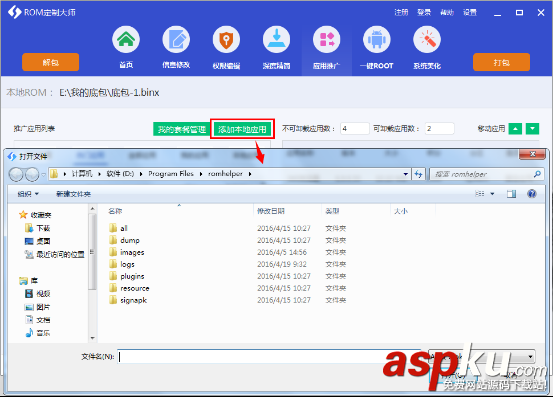Click the romhelper breadcrumb segment
Viewport: 553px width, 397px height.
pyautogui.click(x=225, y=173)
